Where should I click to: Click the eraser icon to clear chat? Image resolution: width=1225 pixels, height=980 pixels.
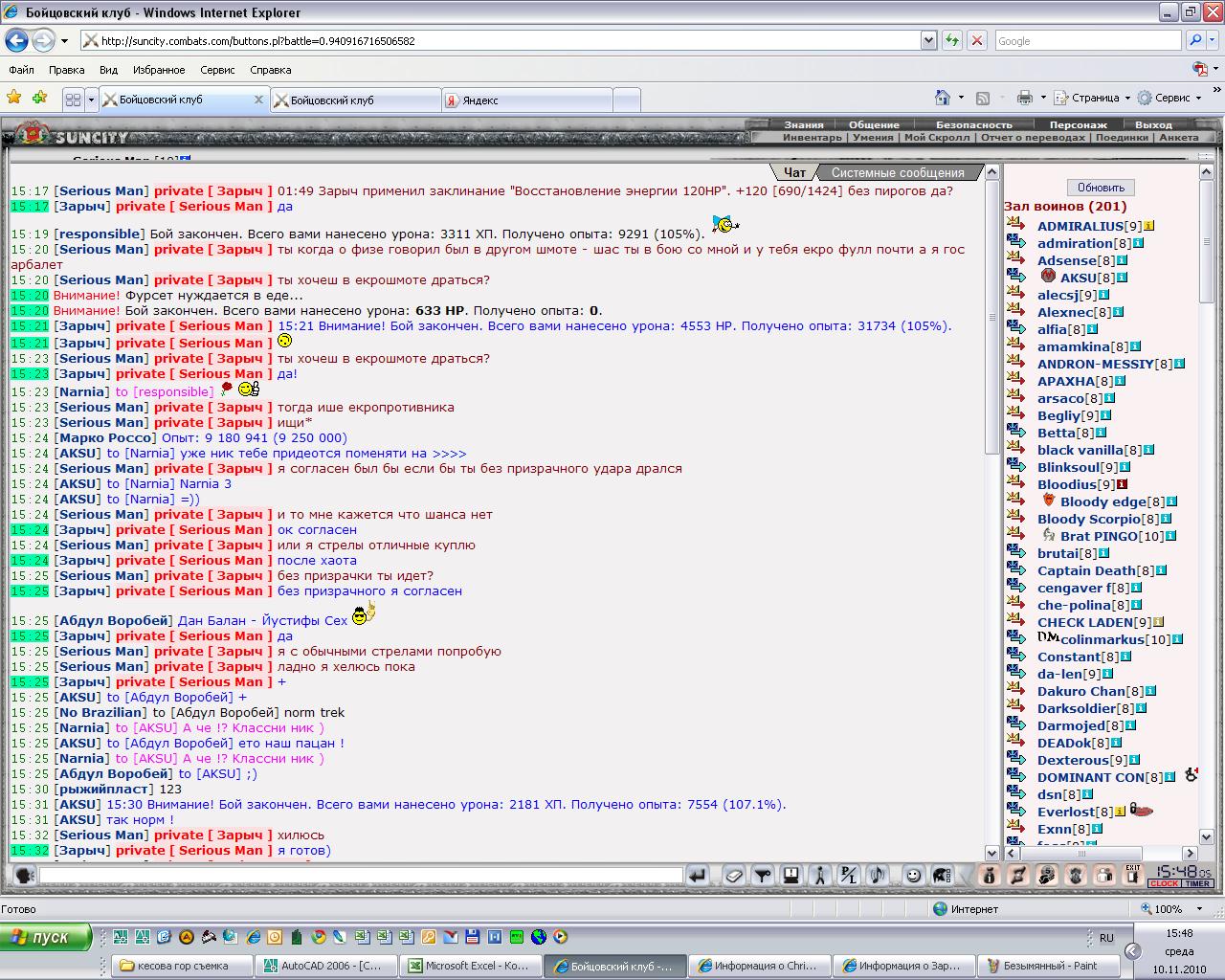coord(734,875)
